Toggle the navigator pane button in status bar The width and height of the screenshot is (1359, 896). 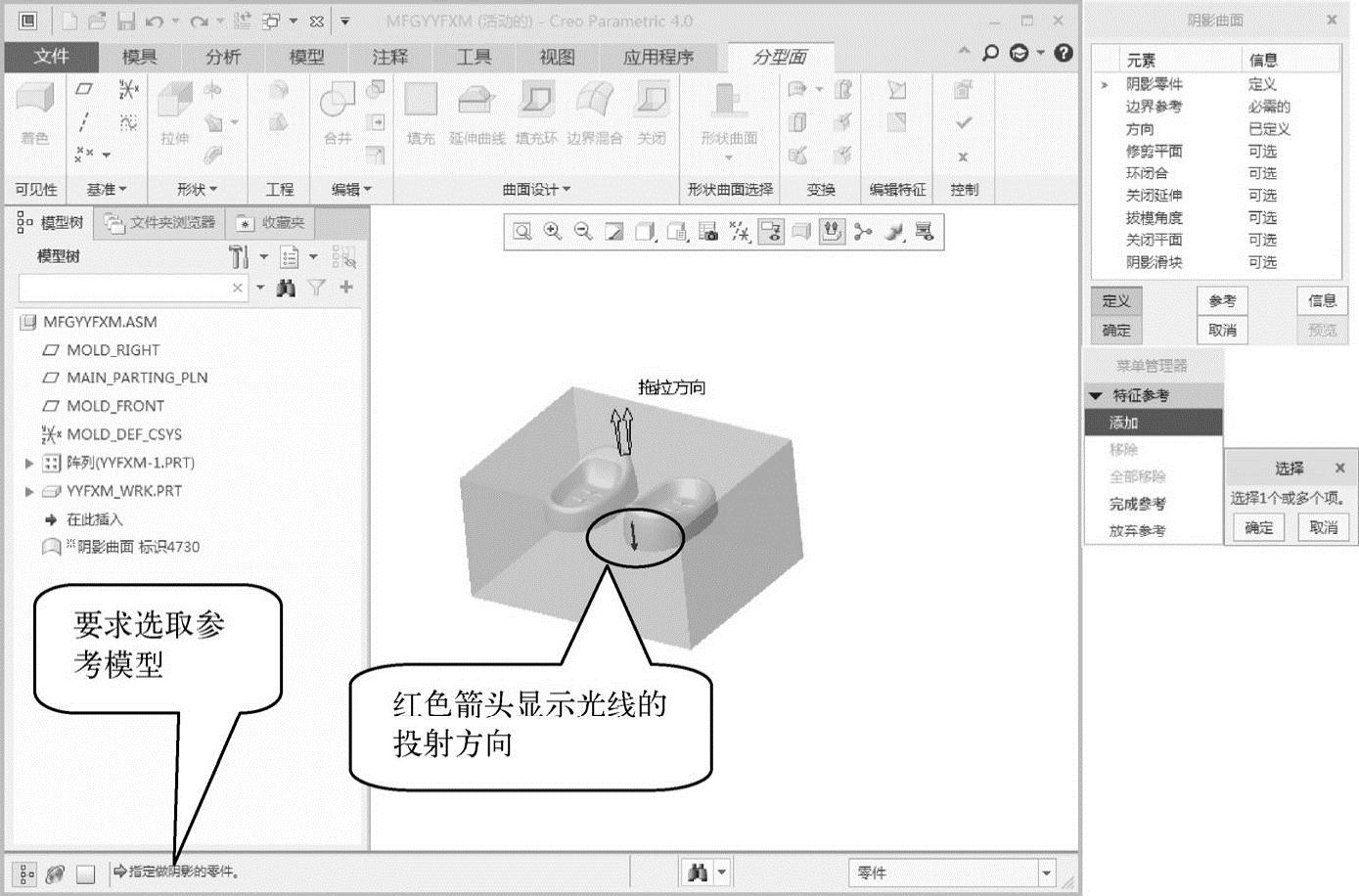[26, 873]
